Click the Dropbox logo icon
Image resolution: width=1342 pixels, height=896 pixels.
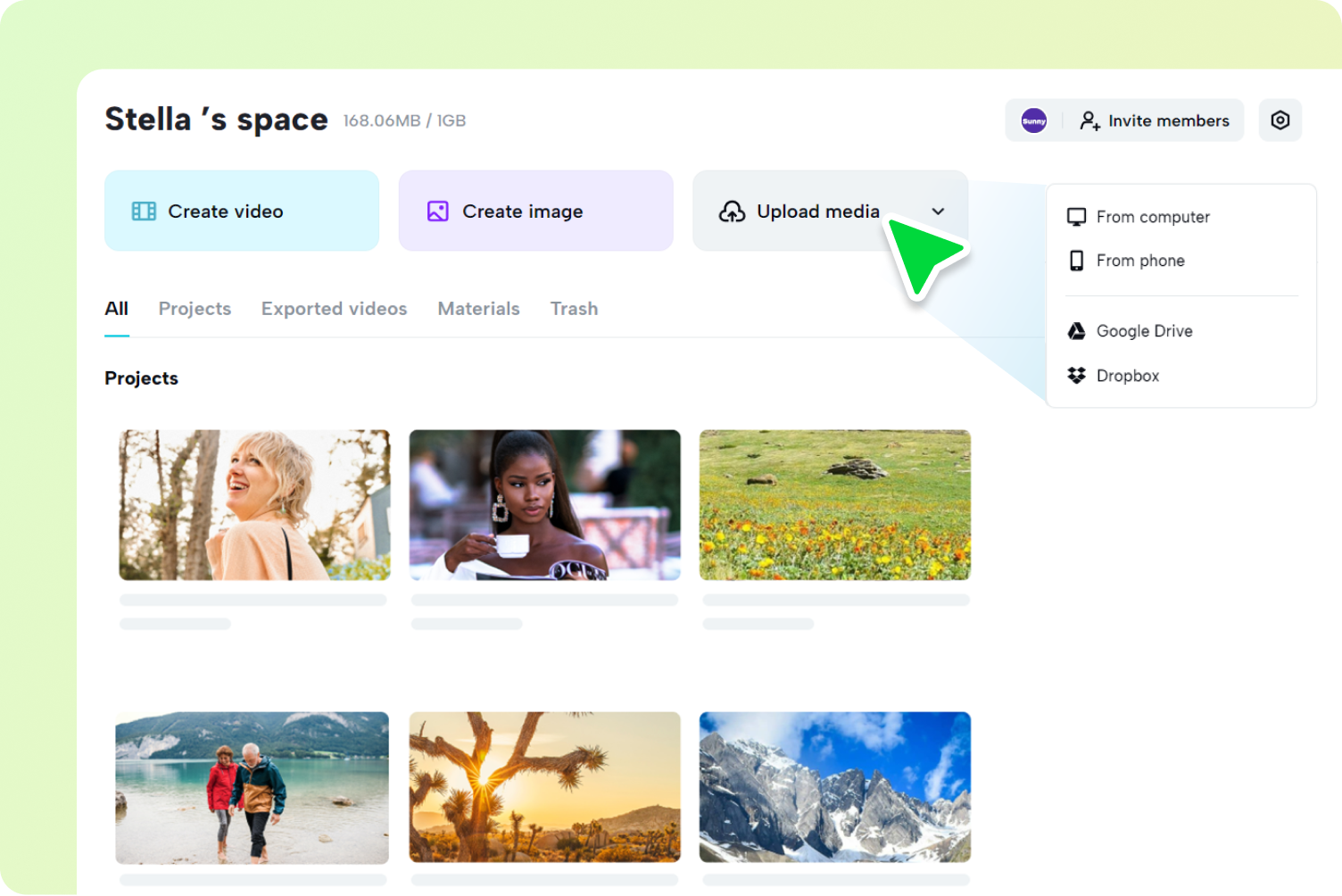(x=1077, y=376)
